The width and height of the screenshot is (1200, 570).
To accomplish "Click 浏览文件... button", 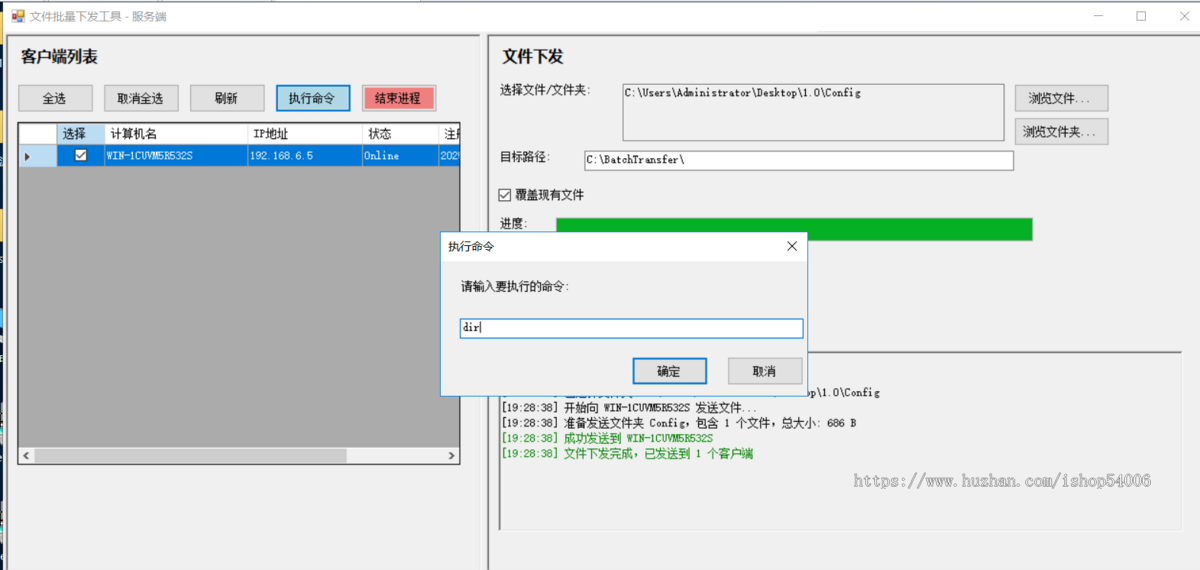I will click(x=1062, y=98).
